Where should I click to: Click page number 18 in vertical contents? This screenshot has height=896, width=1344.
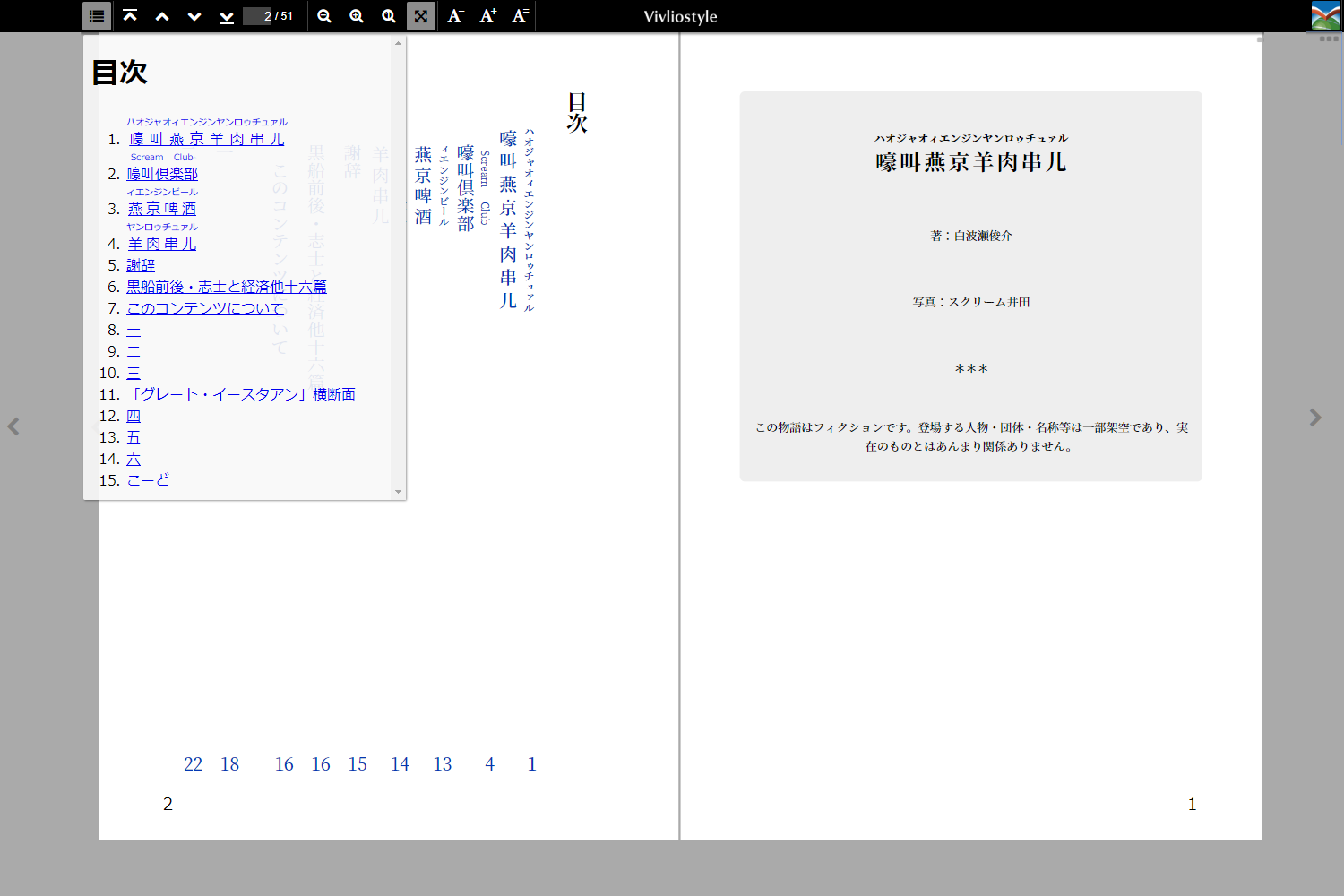(x=230, y=764)
